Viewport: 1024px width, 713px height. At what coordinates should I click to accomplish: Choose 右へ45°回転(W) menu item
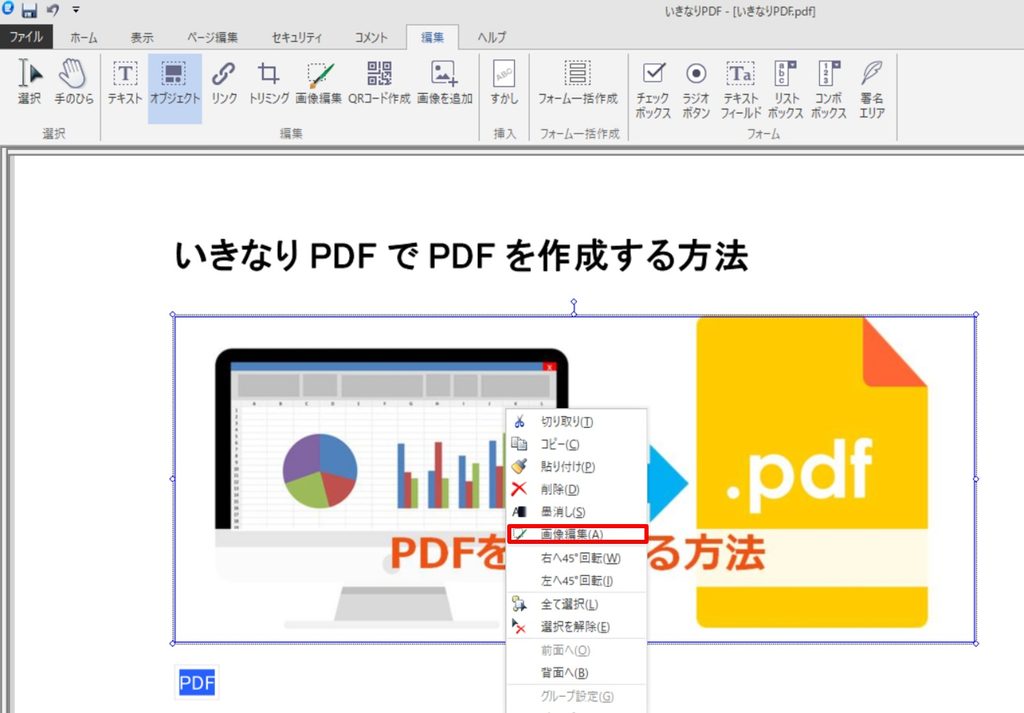click(x=577, y=558)
